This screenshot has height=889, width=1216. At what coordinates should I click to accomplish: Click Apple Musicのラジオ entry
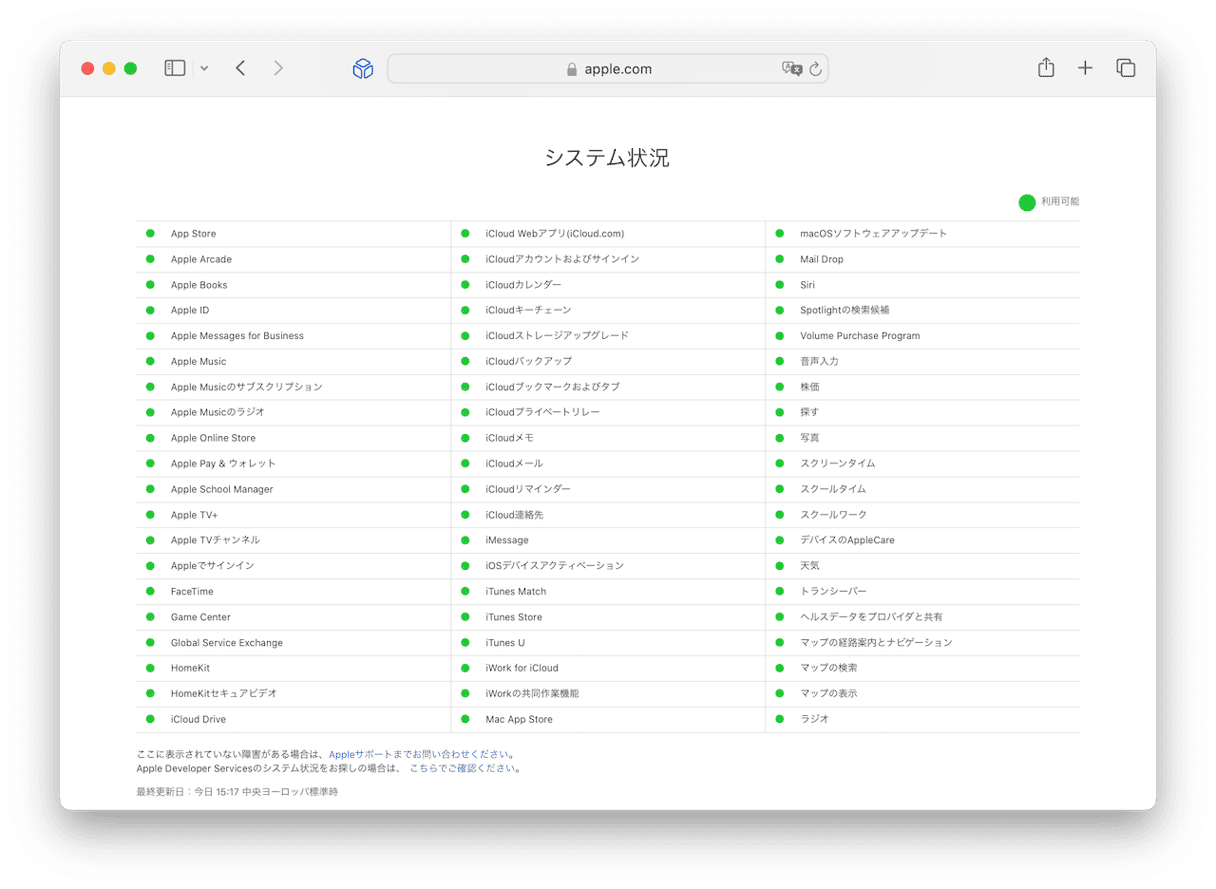coord(218,412)
